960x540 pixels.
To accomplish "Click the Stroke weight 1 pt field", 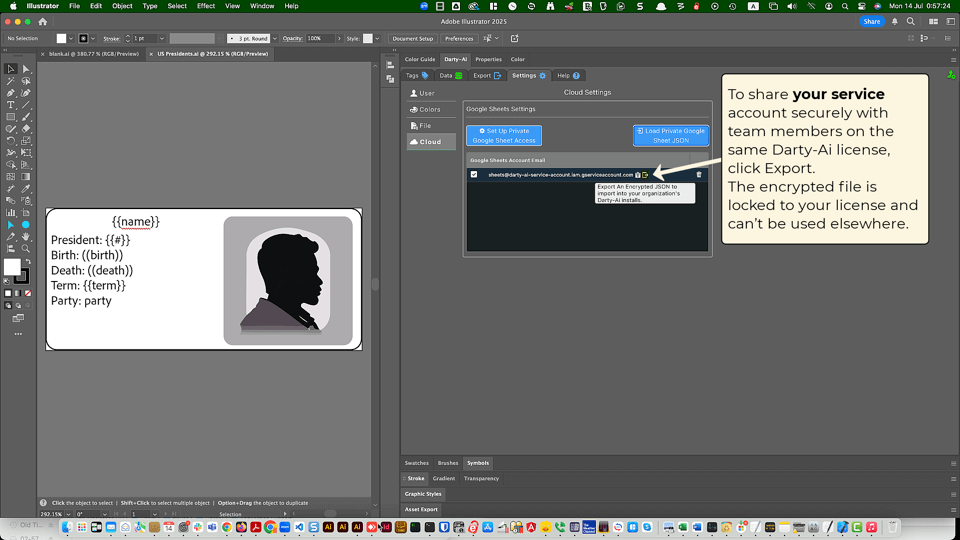I will 144,39.
